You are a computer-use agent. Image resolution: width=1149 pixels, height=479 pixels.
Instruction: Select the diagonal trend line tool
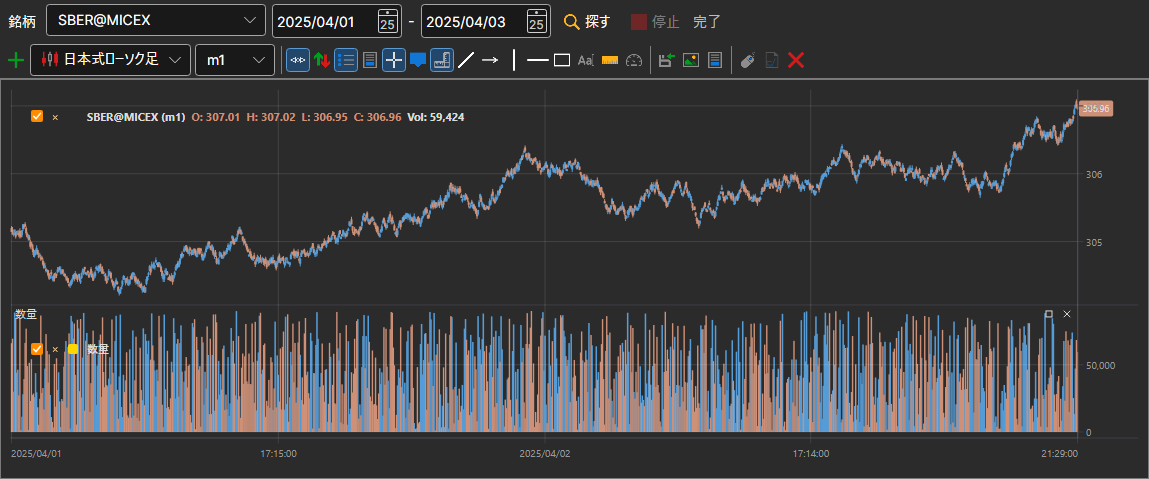pos(466,60)
